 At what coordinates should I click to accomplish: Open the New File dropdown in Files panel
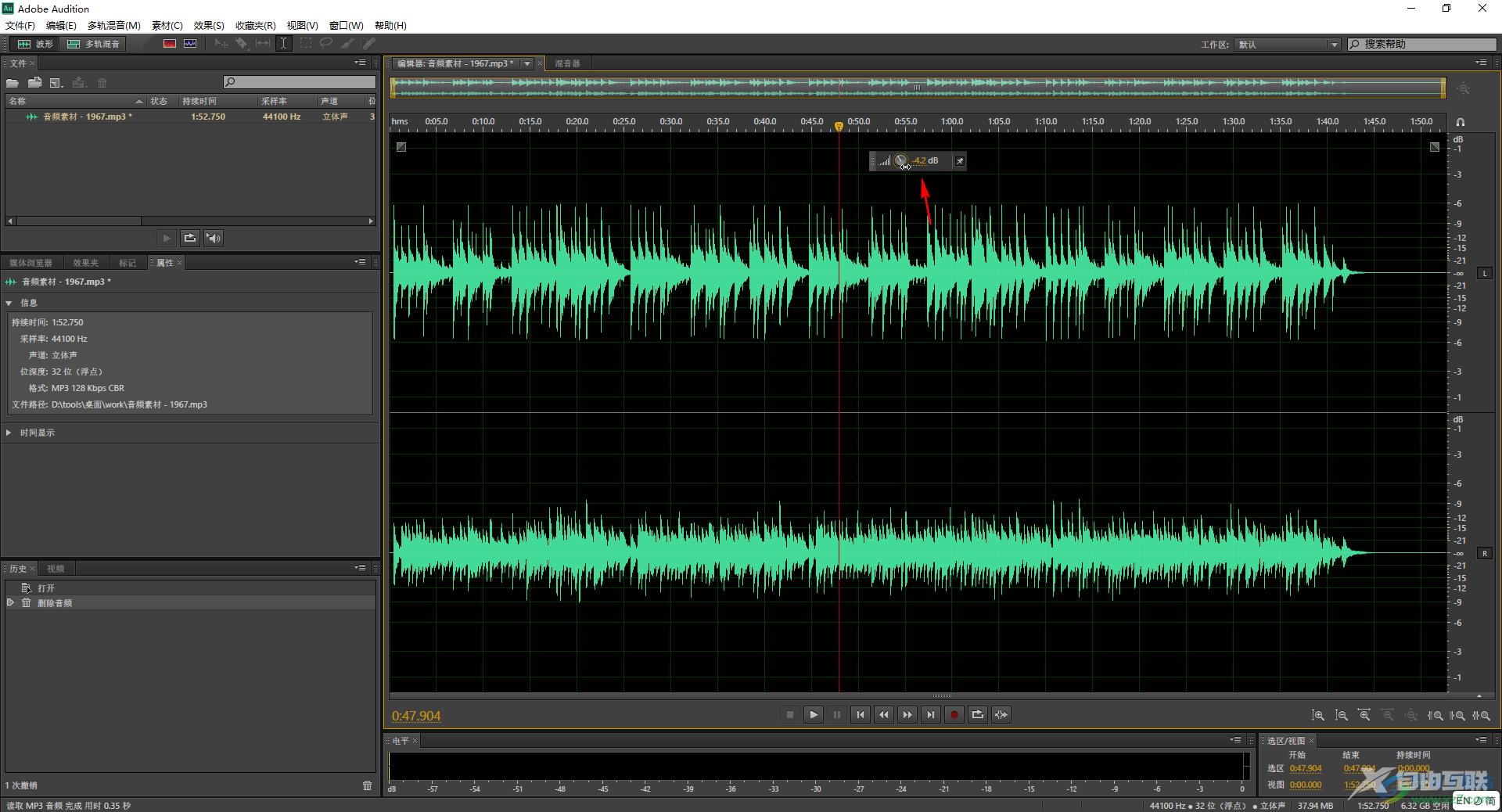[56, 83]
